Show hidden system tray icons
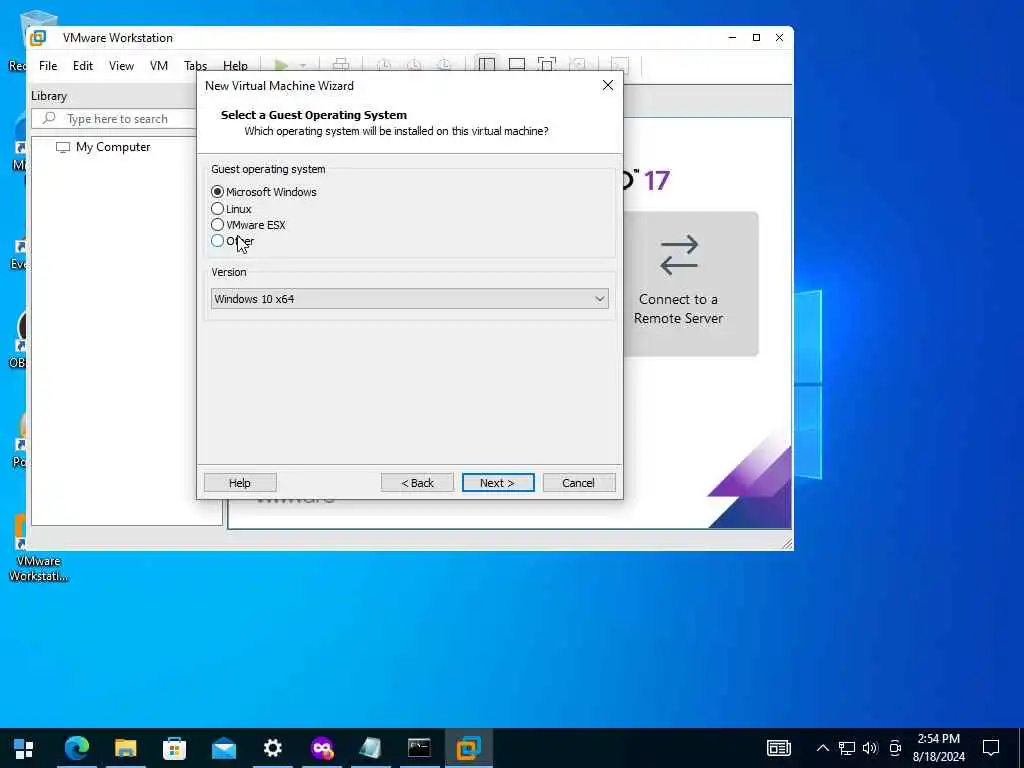The height and width of the screenshot is (768, 1024). click(x=823, y=748)
